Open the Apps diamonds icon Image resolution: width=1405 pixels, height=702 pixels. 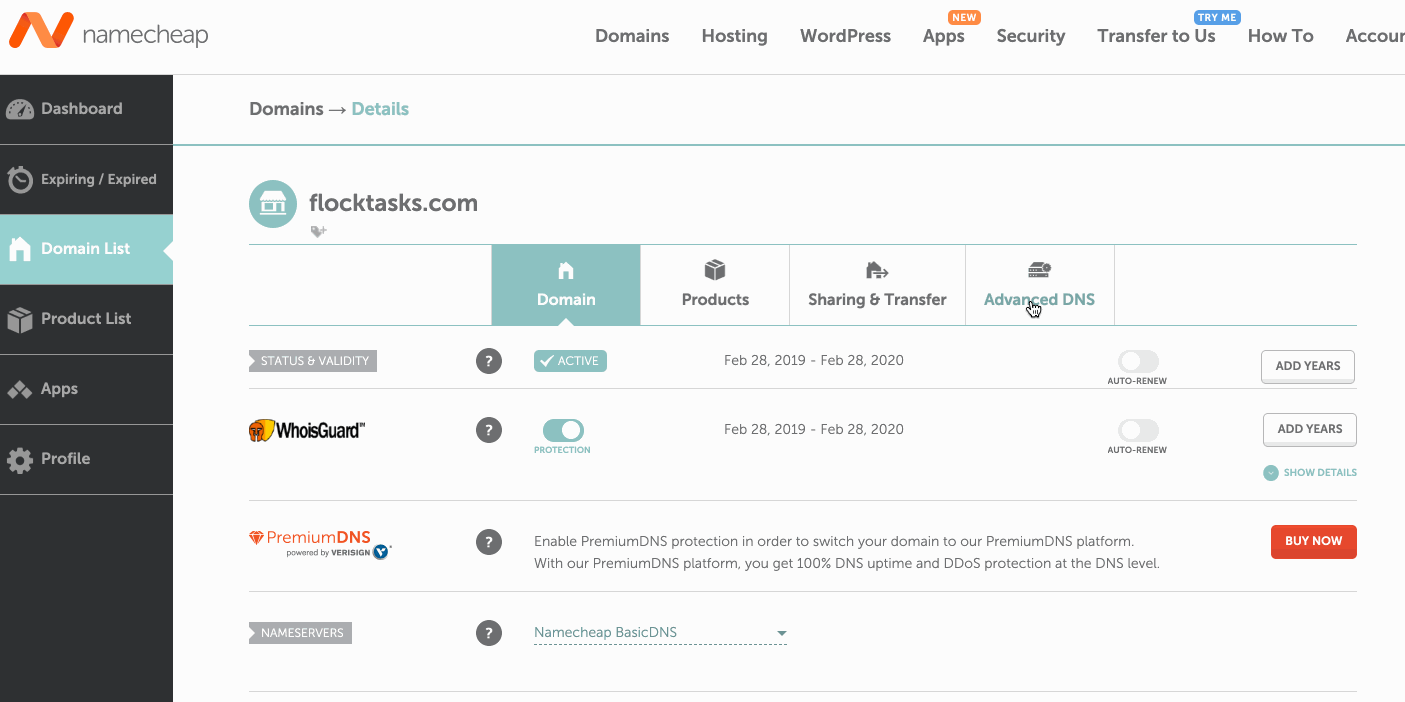(x=20, y=389)
